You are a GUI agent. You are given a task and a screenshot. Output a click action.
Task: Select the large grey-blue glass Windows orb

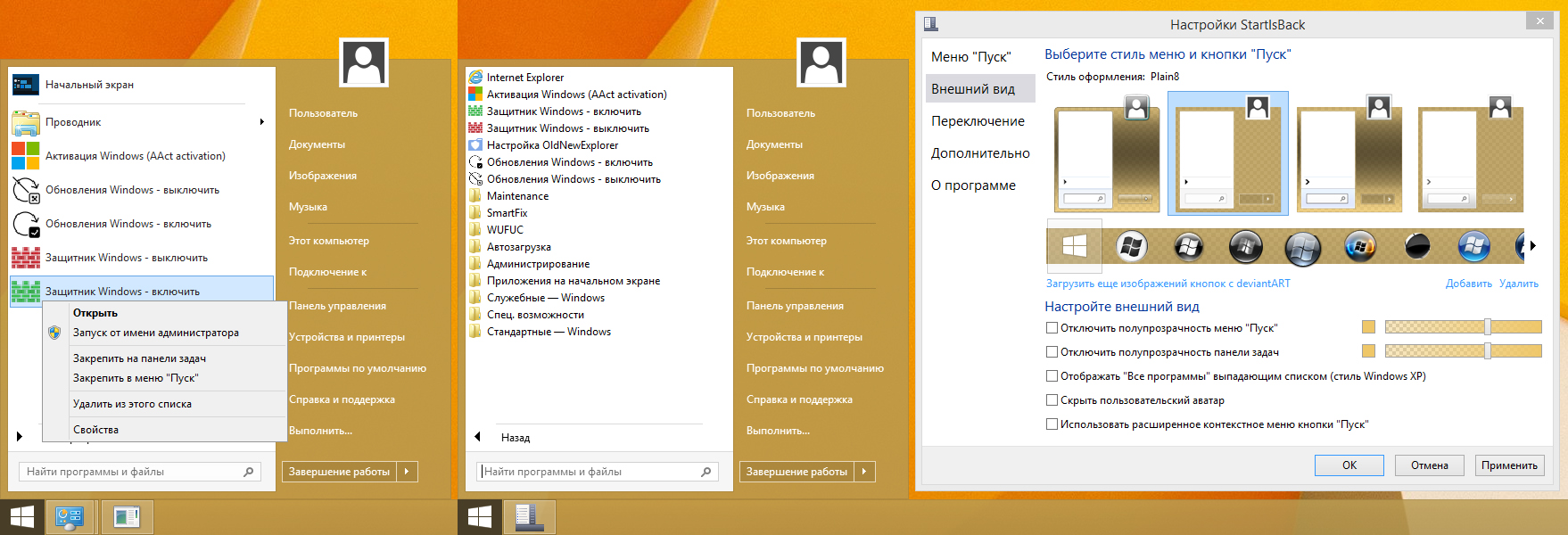tap(1303, 248)
